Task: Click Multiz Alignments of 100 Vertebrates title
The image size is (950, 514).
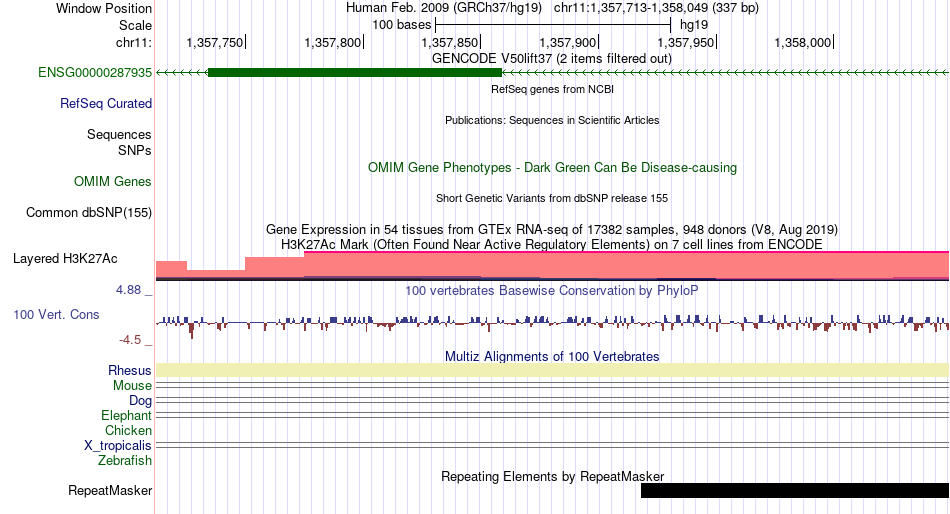Action: (x=552, y=356)
